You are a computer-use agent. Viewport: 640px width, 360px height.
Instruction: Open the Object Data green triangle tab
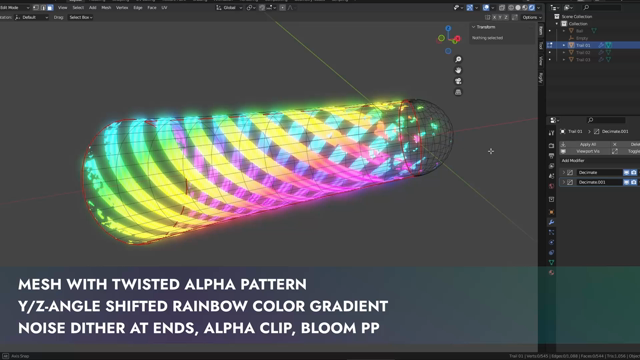(x=551, y=262)
